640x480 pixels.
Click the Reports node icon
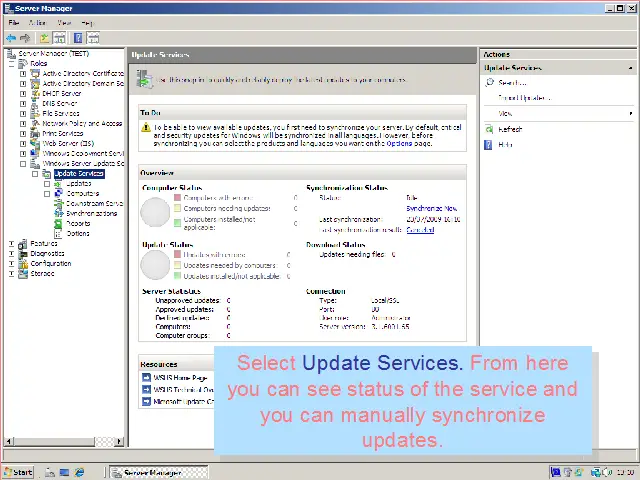coord(59,224)
